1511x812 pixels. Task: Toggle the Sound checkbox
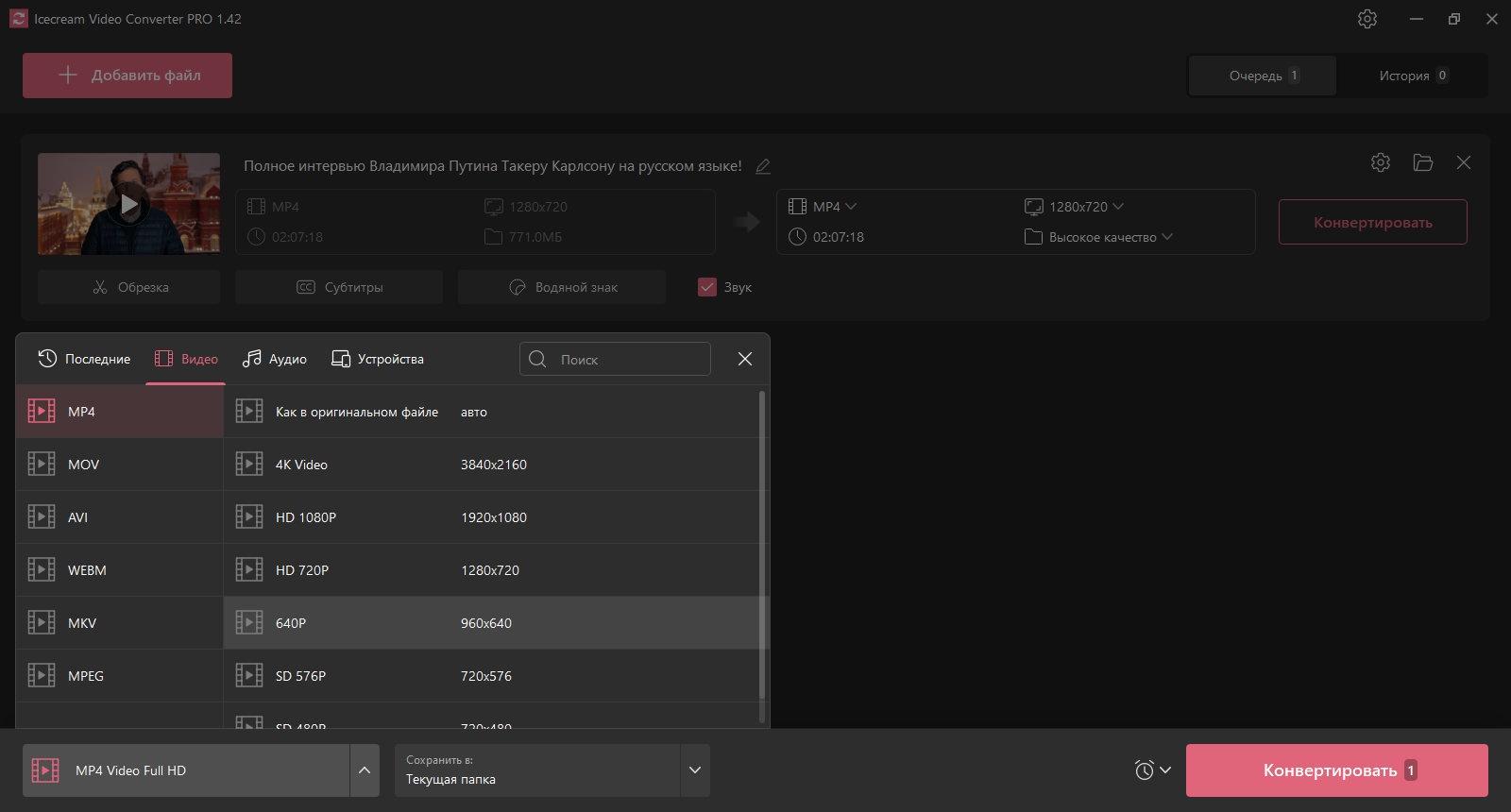point(707,287)
